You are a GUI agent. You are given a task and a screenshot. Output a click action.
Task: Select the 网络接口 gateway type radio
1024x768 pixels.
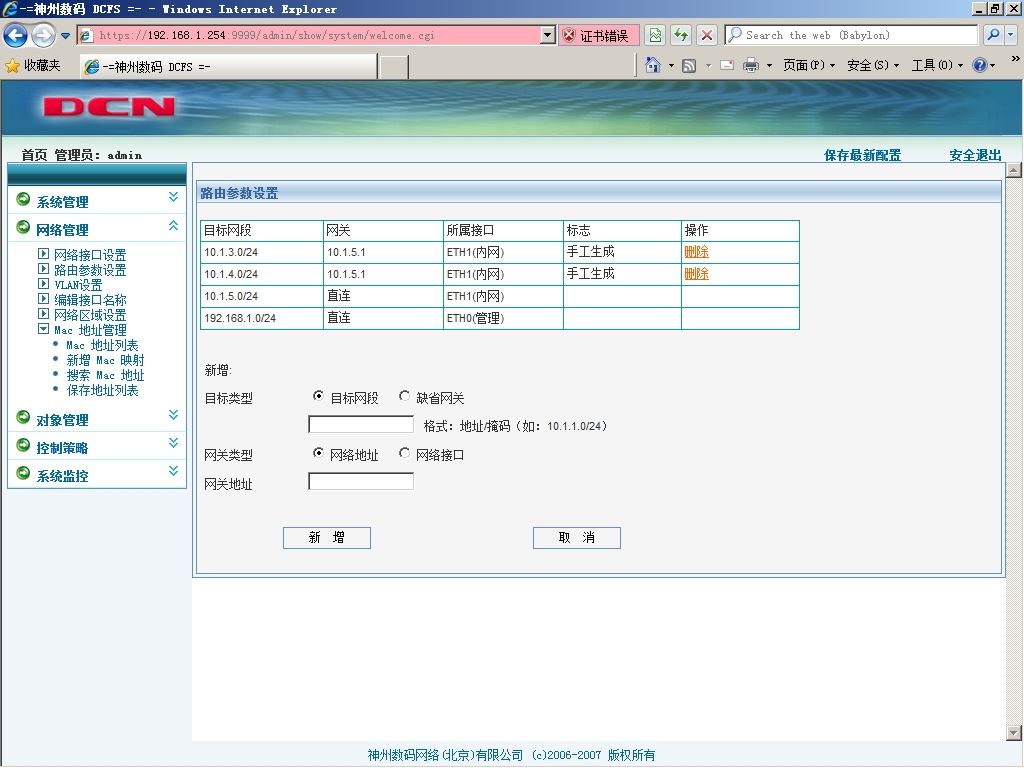404,453
